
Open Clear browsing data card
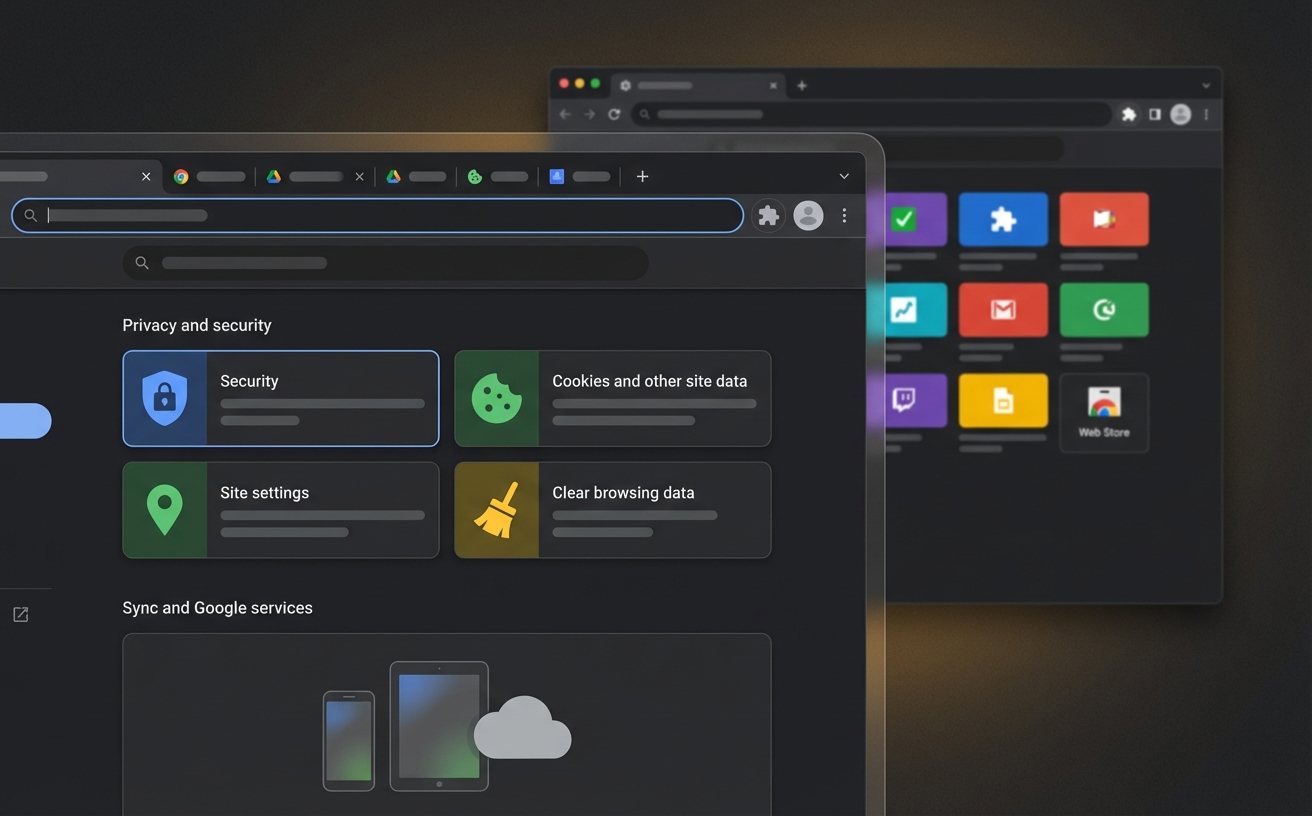click(612, 510)
